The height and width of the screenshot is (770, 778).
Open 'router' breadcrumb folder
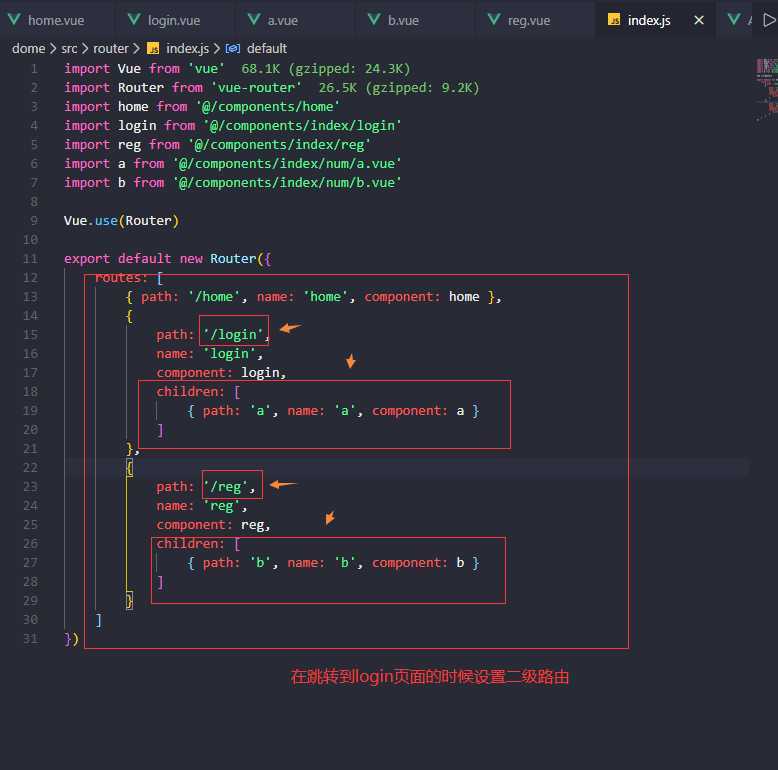tap(111, 49)
